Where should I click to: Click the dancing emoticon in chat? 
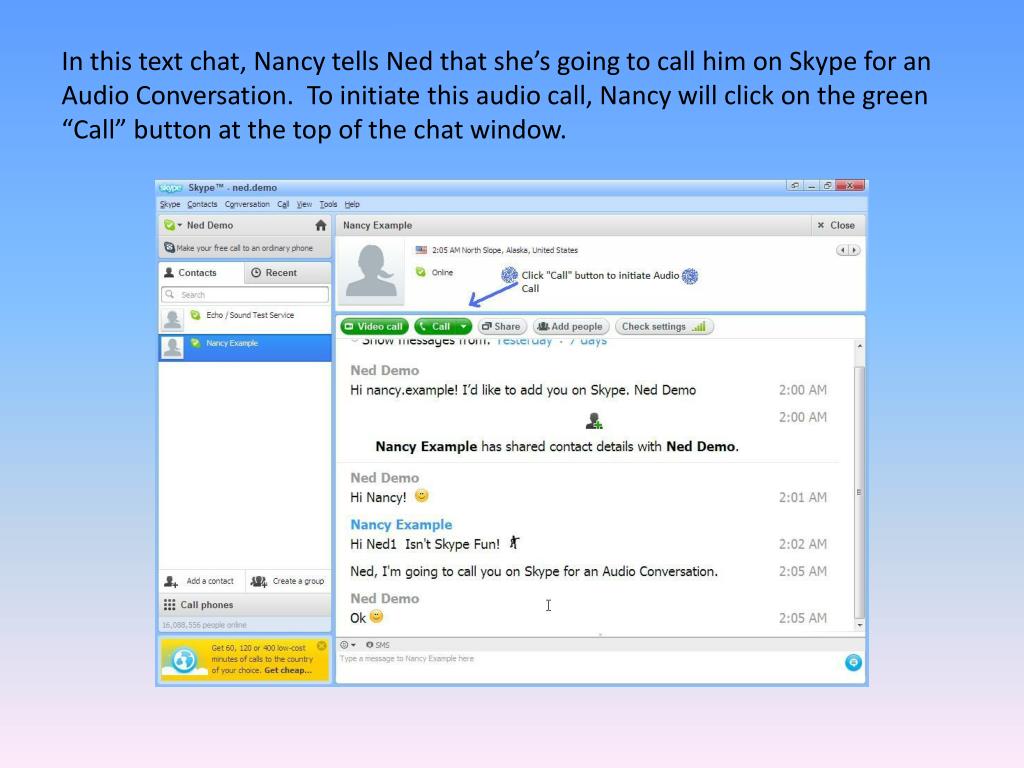pyautogui.click(x=514, y=542)
